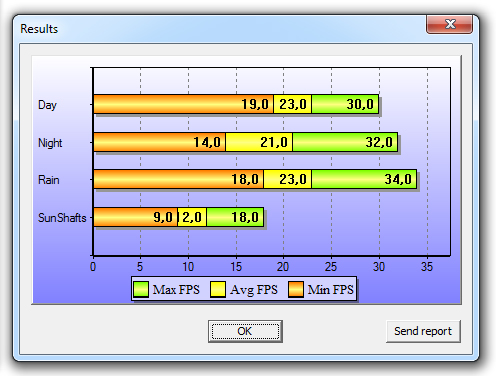Click the OK button
496x376 pixels.
point(245,331)
